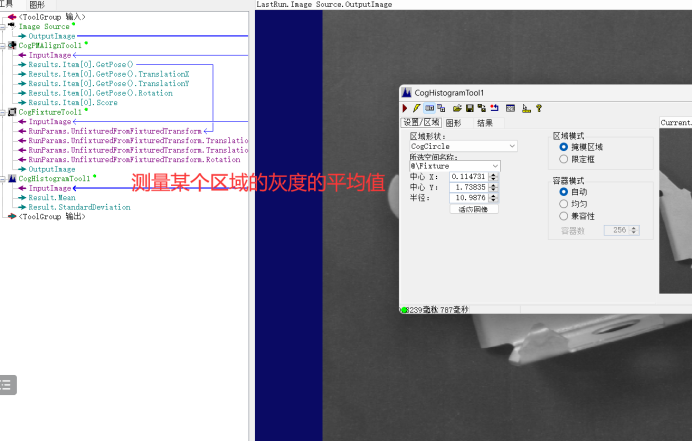Click the yellow lightning electric mode icon

(416, 108)
